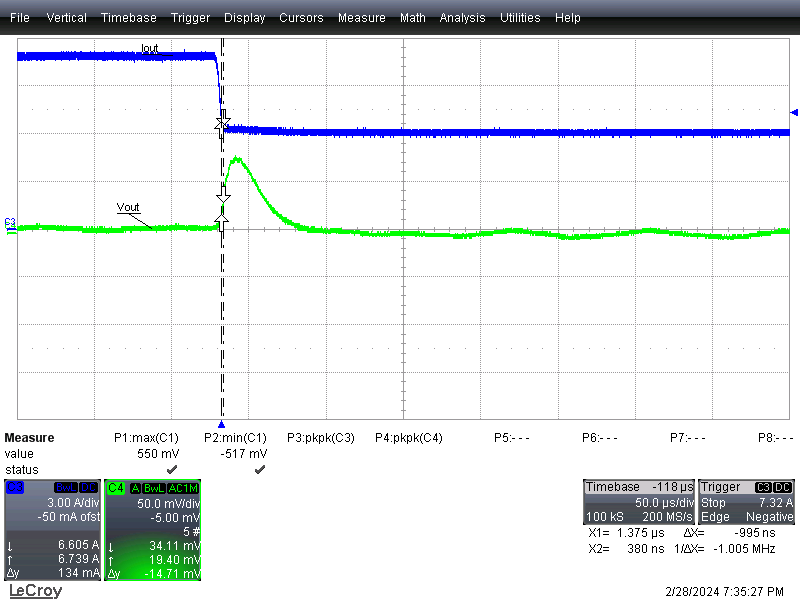Select the X-shaped cursor marker on Iout trace

(x=223, y=123)
